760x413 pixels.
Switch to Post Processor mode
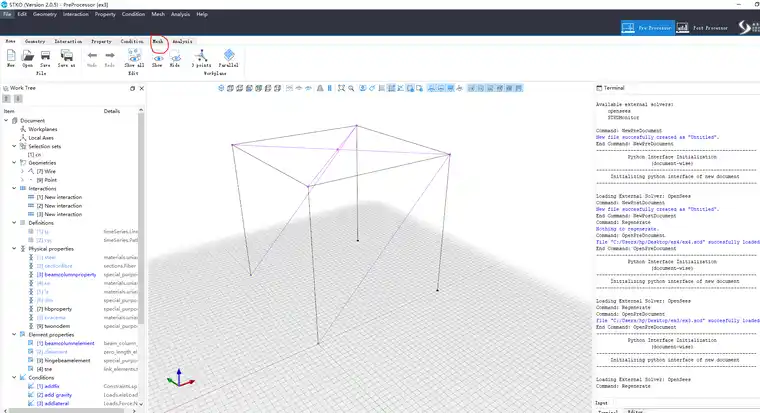[x=703, y=28]
